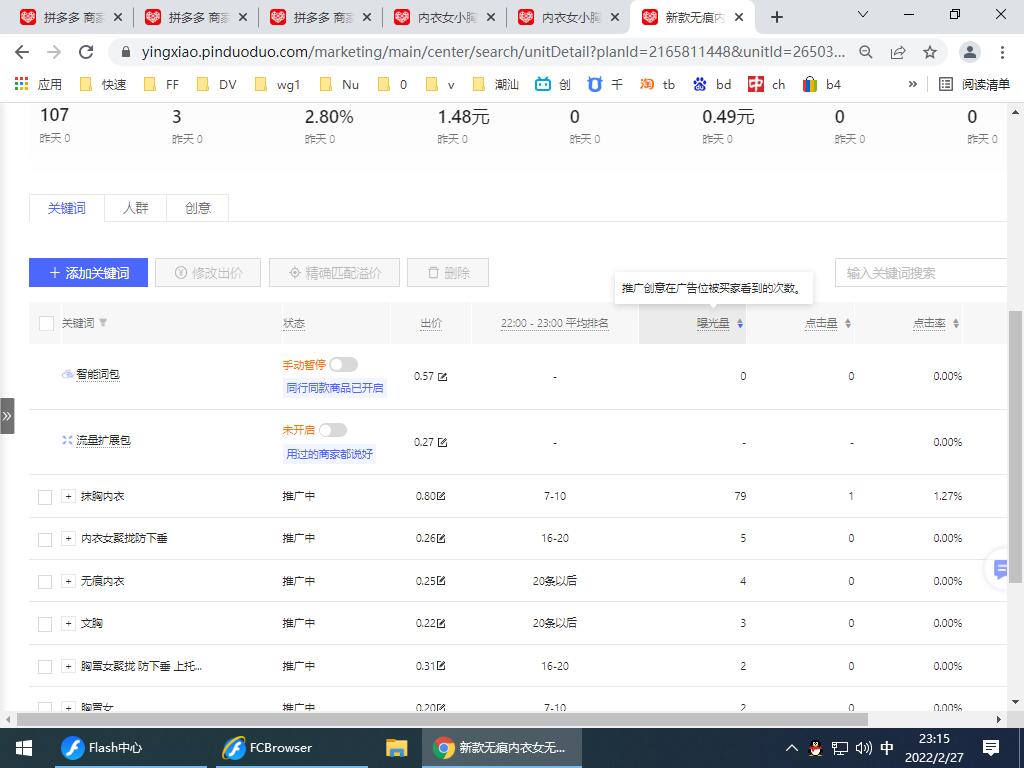The image size is (1024, 768).
Task: Edit the 流量扩展包 bid 0.27 icon
Action: pyautogui.click(x=443, y=443)
